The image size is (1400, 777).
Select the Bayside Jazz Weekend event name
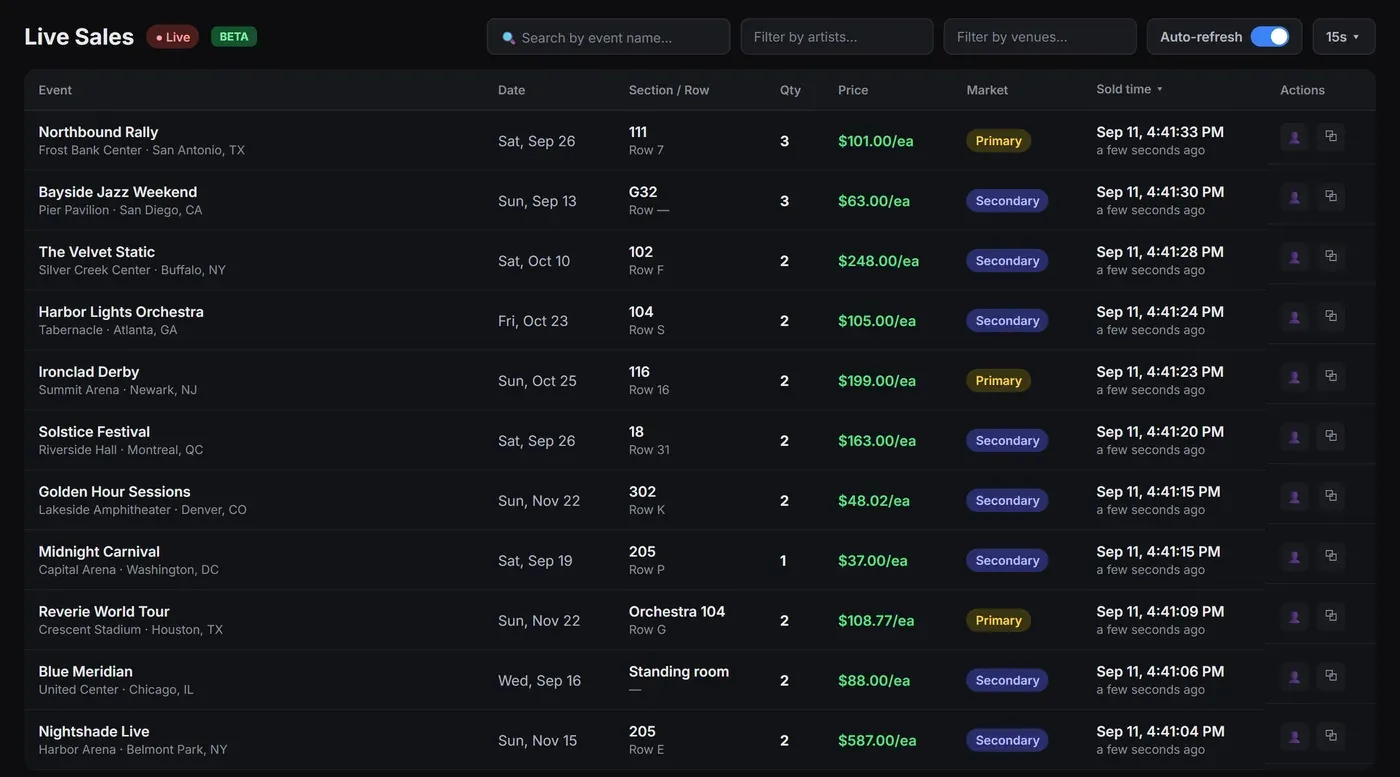point(118,192)
